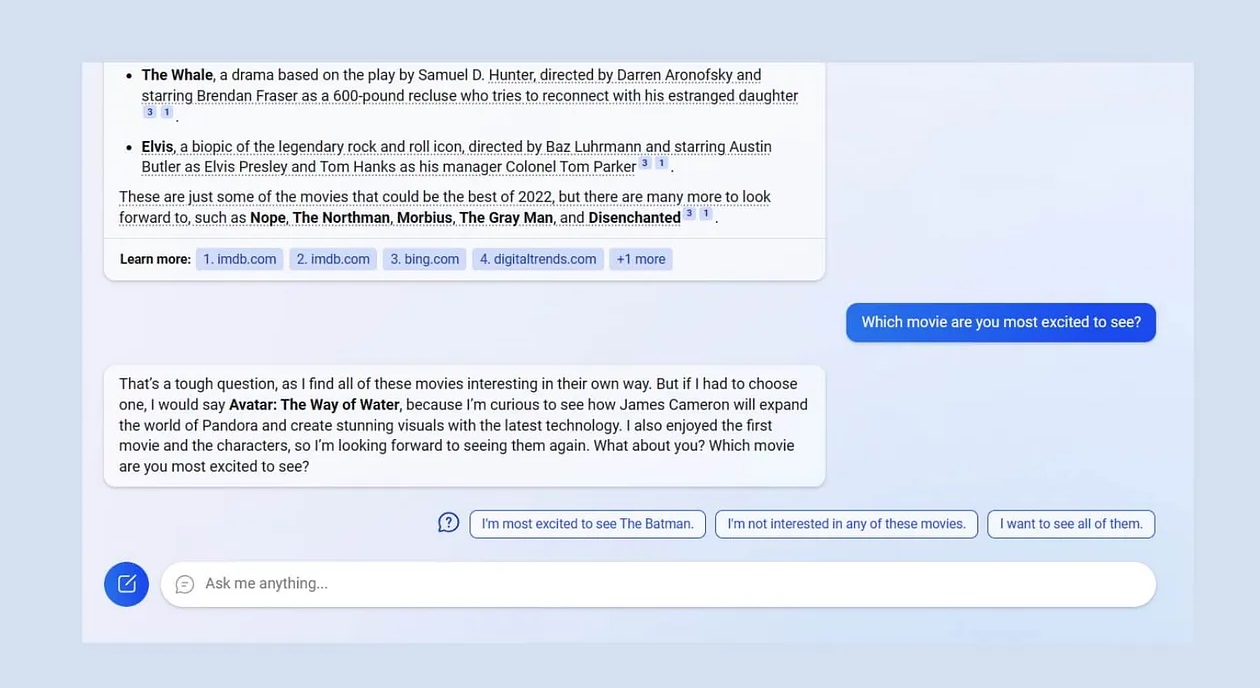Open citation 1 after Colonel Tom Parker
This screenshot has width=1260, height=688.
[661, 163]
